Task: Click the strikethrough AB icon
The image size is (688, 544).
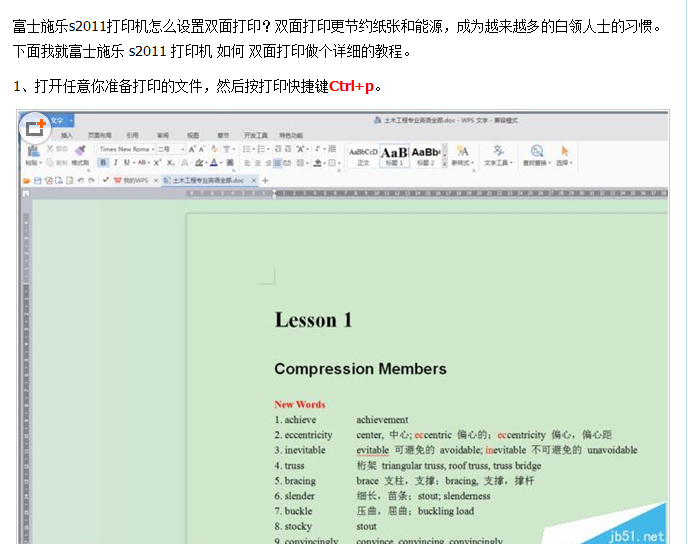Action: [142, 163]
